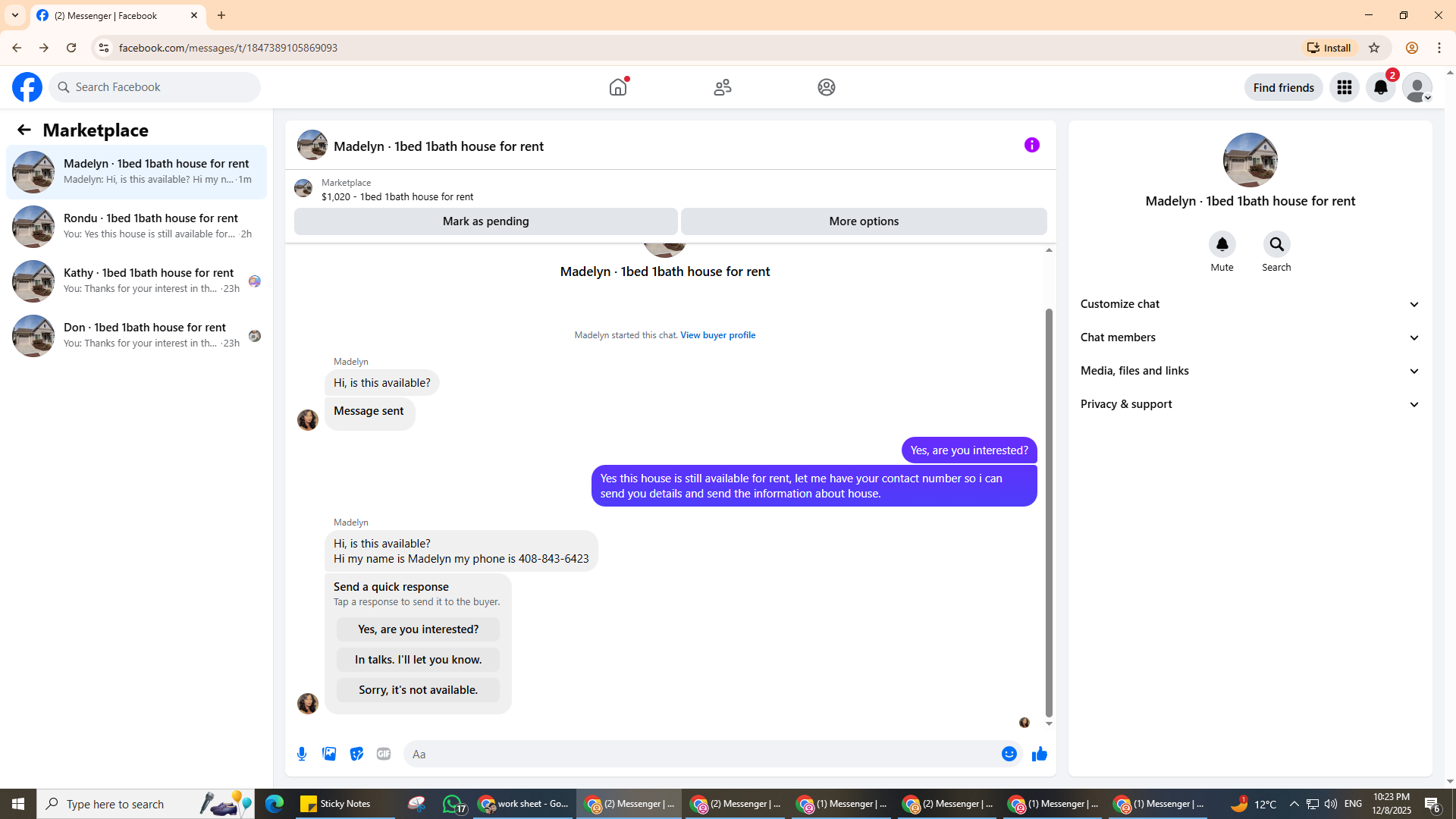Show hidden system tray icons
Viewport: 1456px width, 819px height.
click(x=1294, y=804)
